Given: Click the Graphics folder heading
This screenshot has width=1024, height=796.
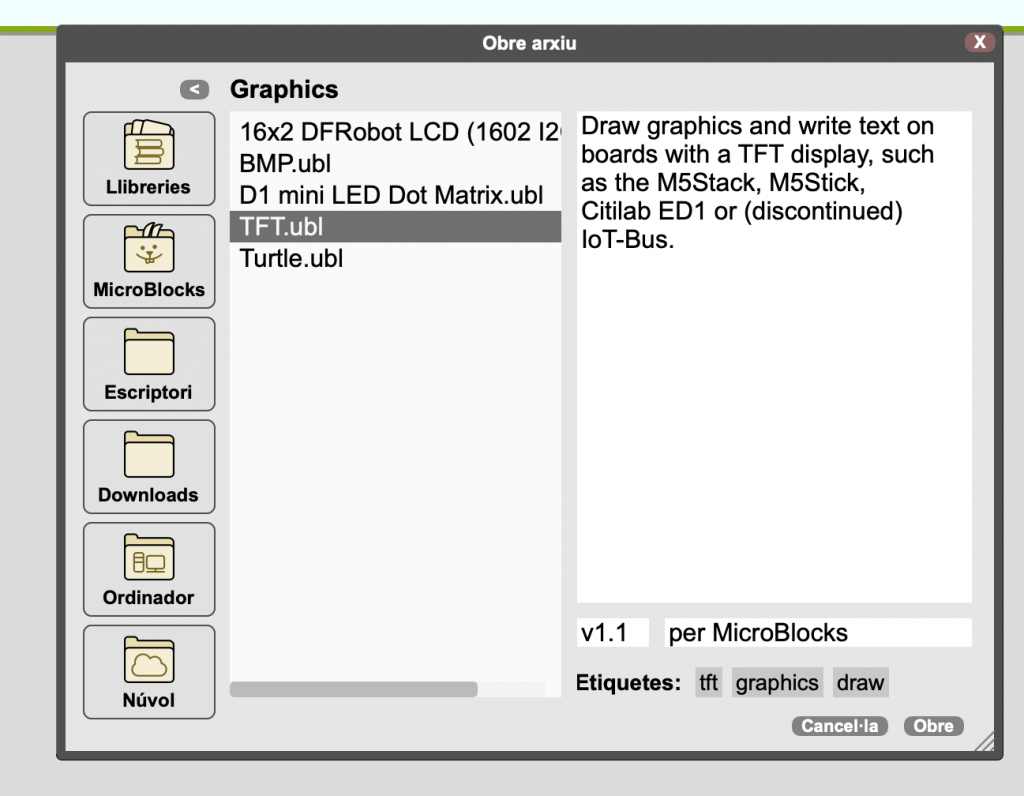Looking at the screenshot, I should point(284,89).
